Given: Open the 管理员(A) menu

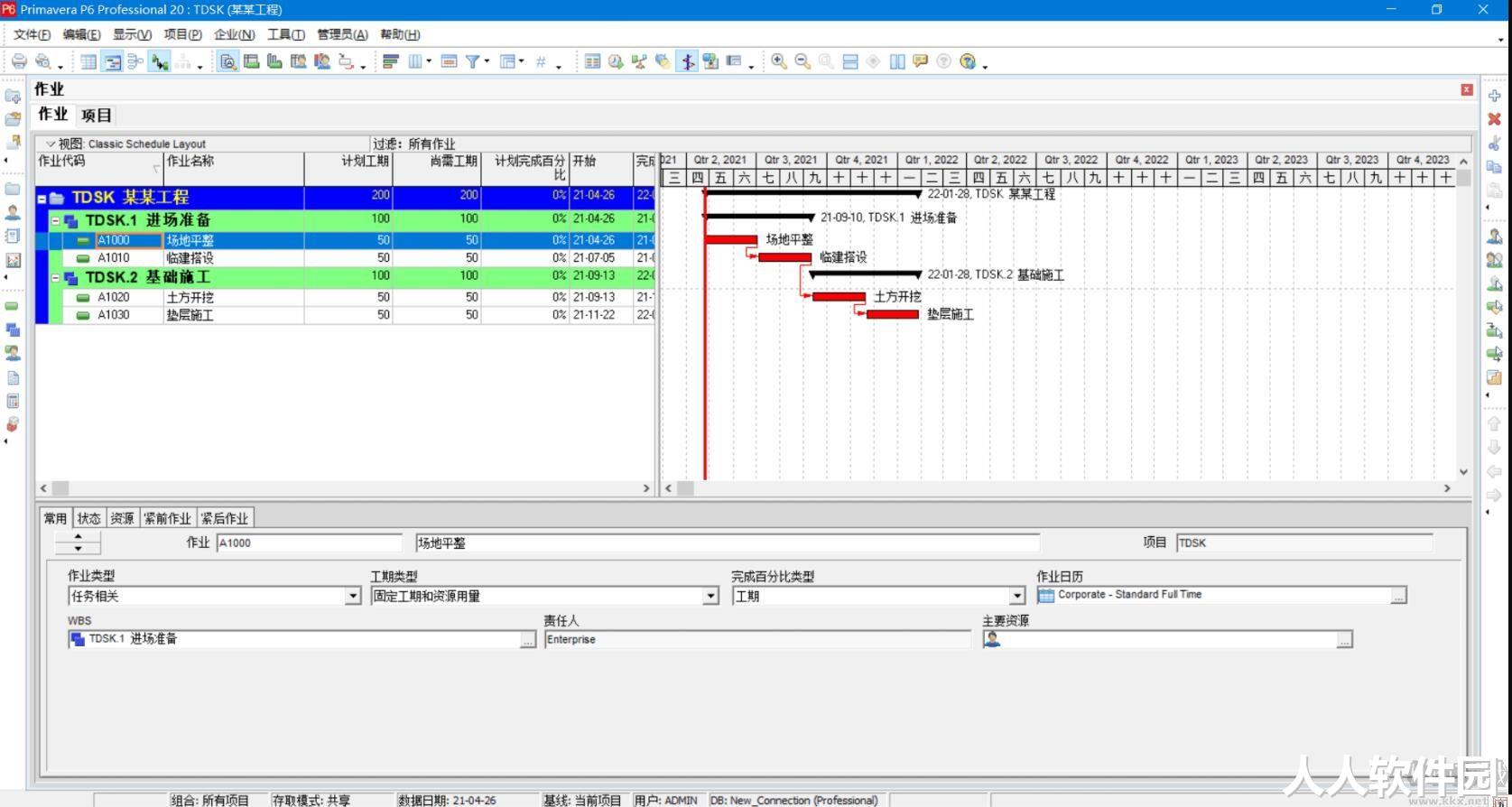Looking at the screenshot, I should (342, 34).
